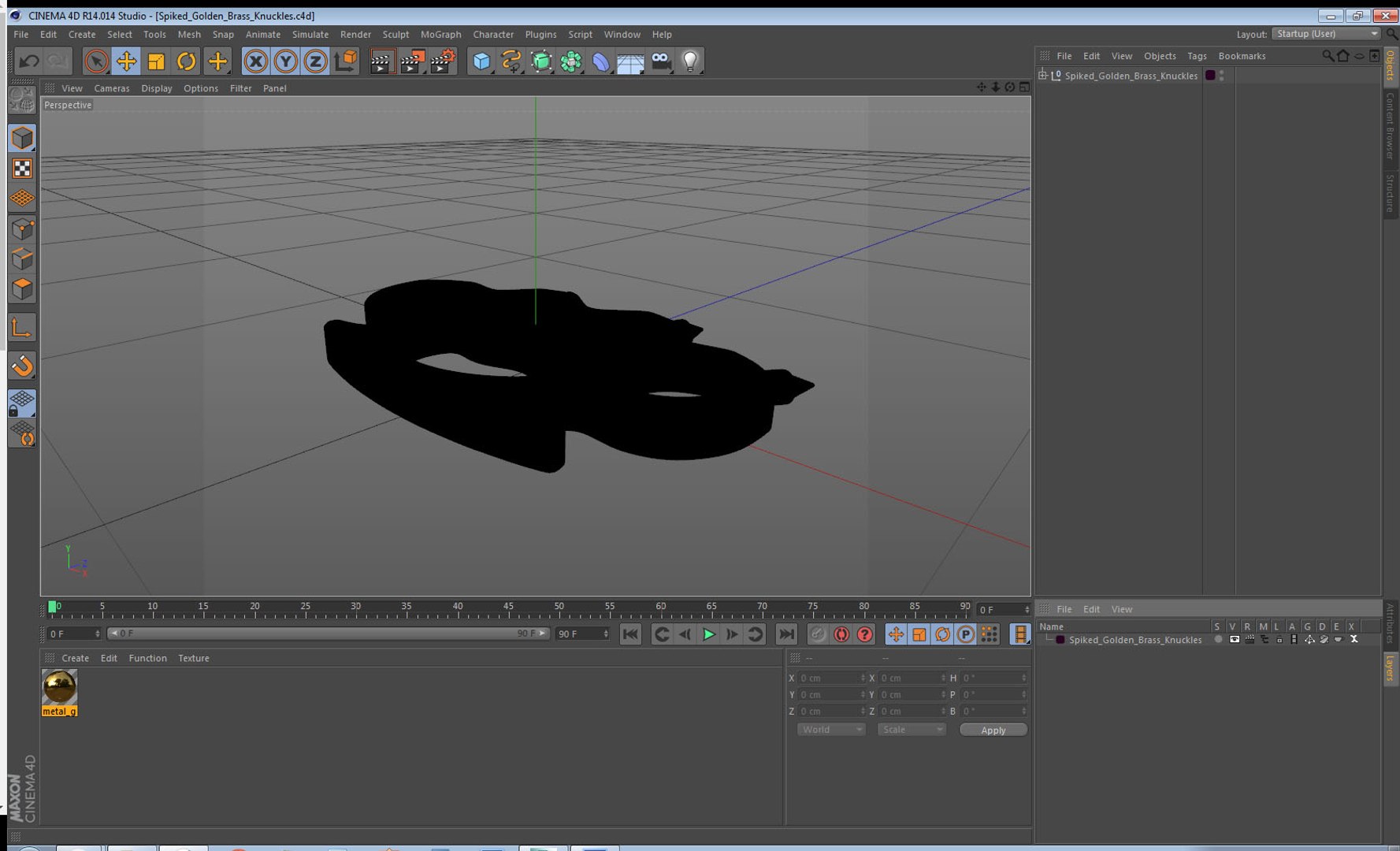
Task: Render to Picture Viewer
Action: coord(412,61)
